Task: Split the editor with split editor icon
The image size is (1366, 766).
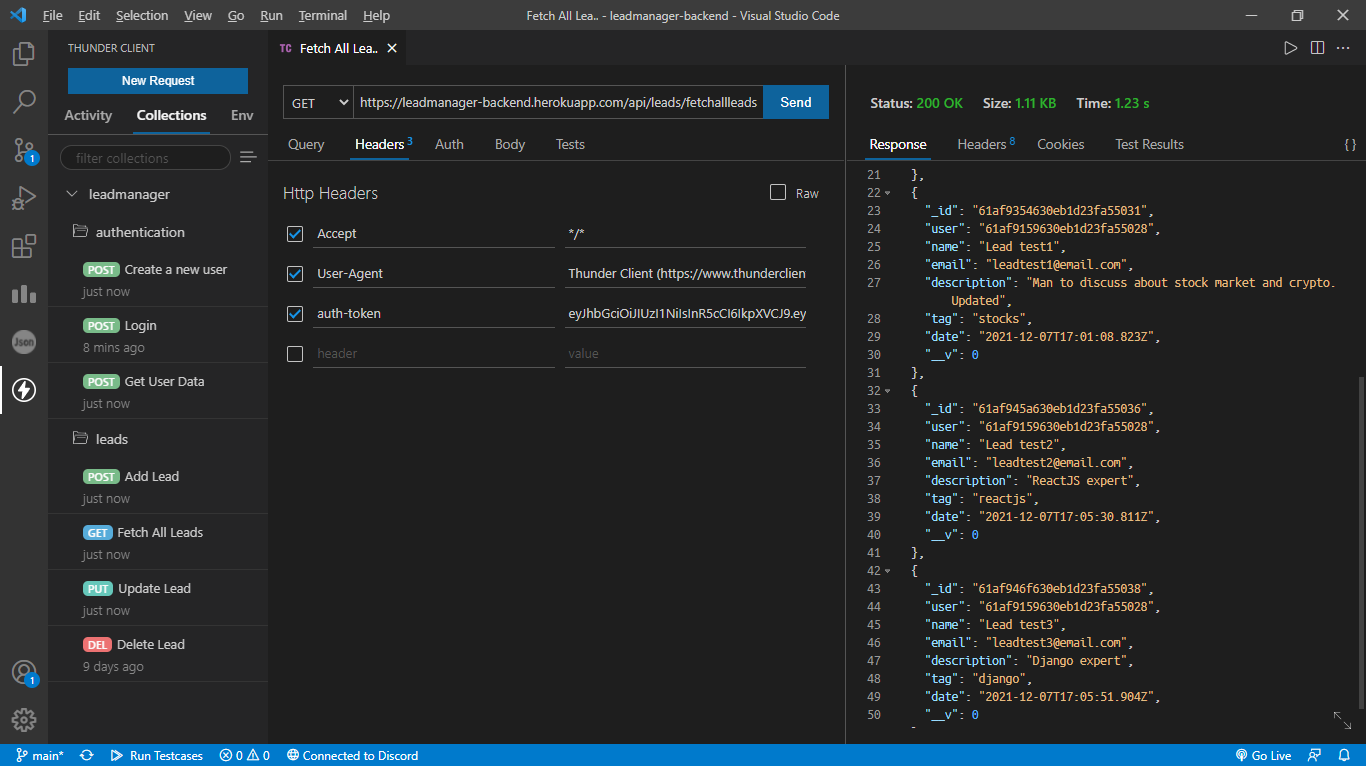Action: point(1317,48)
